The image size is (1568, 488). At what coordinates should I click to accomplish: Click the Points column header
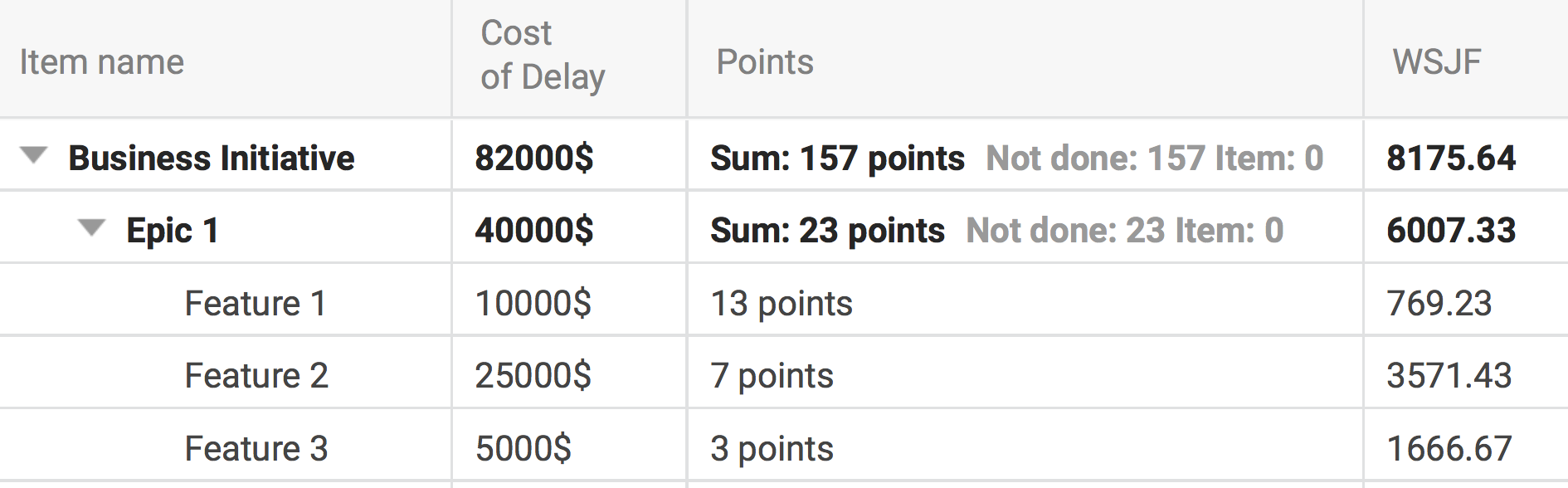pos(765,62)
